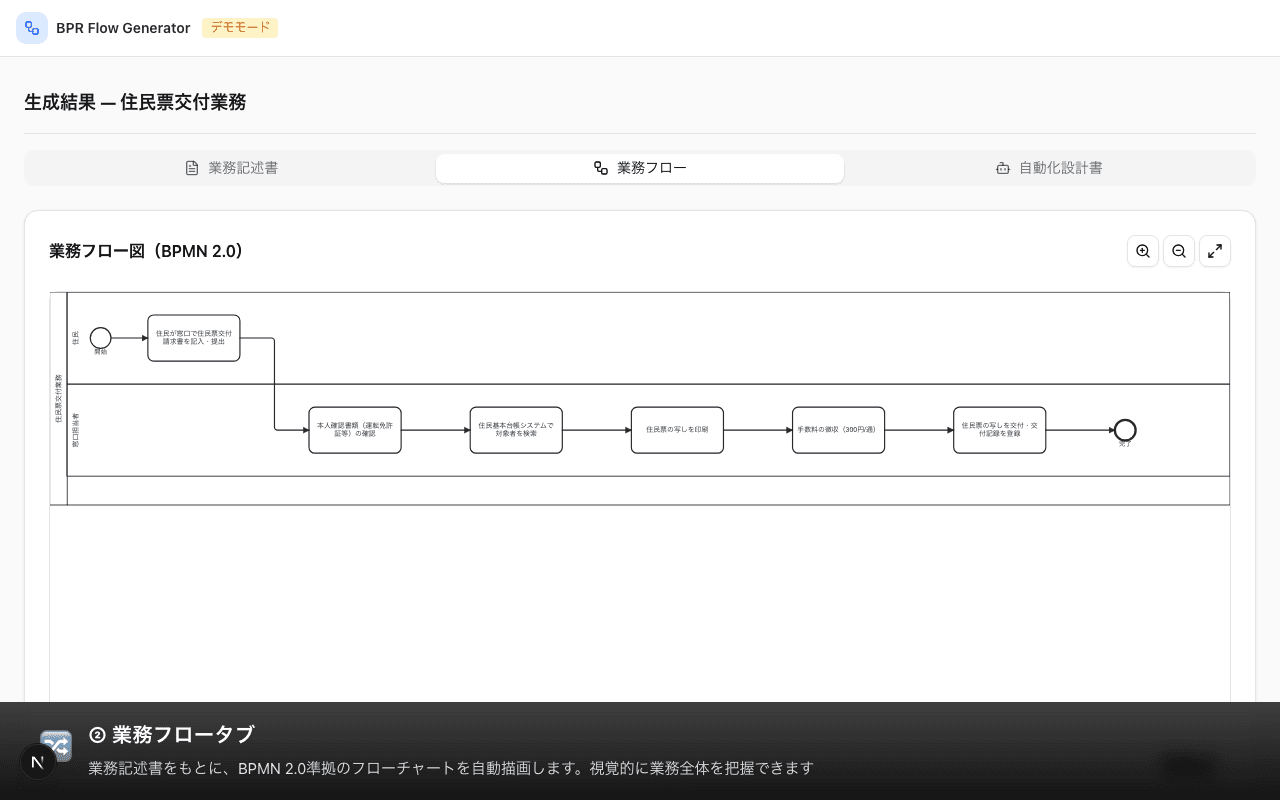The image size is (1280, 800).
Task: Click the BPR Flow Generator logo icon
Action: tap(32, 28)
